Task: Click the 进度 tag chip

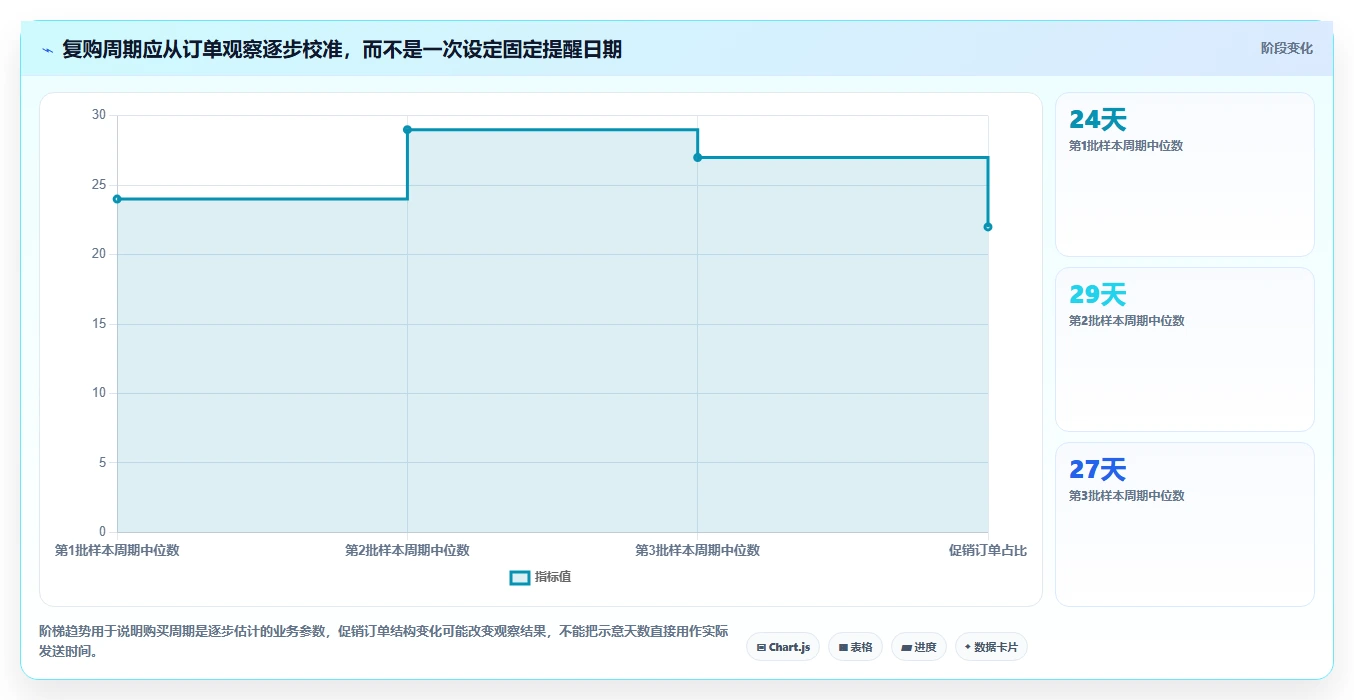Action: [x=918, y=647]
